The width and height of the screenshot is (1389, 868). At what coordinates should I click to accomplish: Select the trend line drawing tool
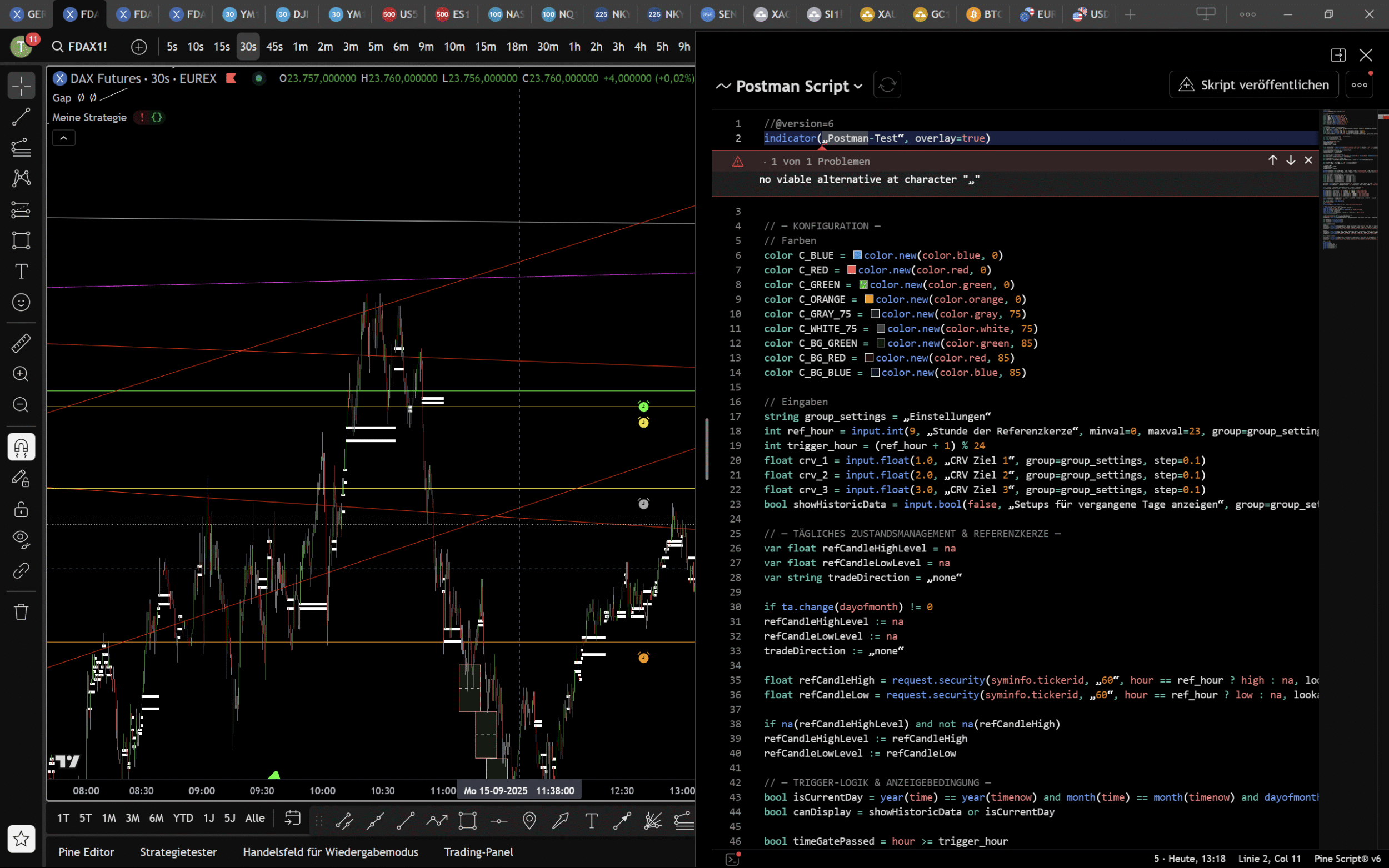tap(21, 117)
